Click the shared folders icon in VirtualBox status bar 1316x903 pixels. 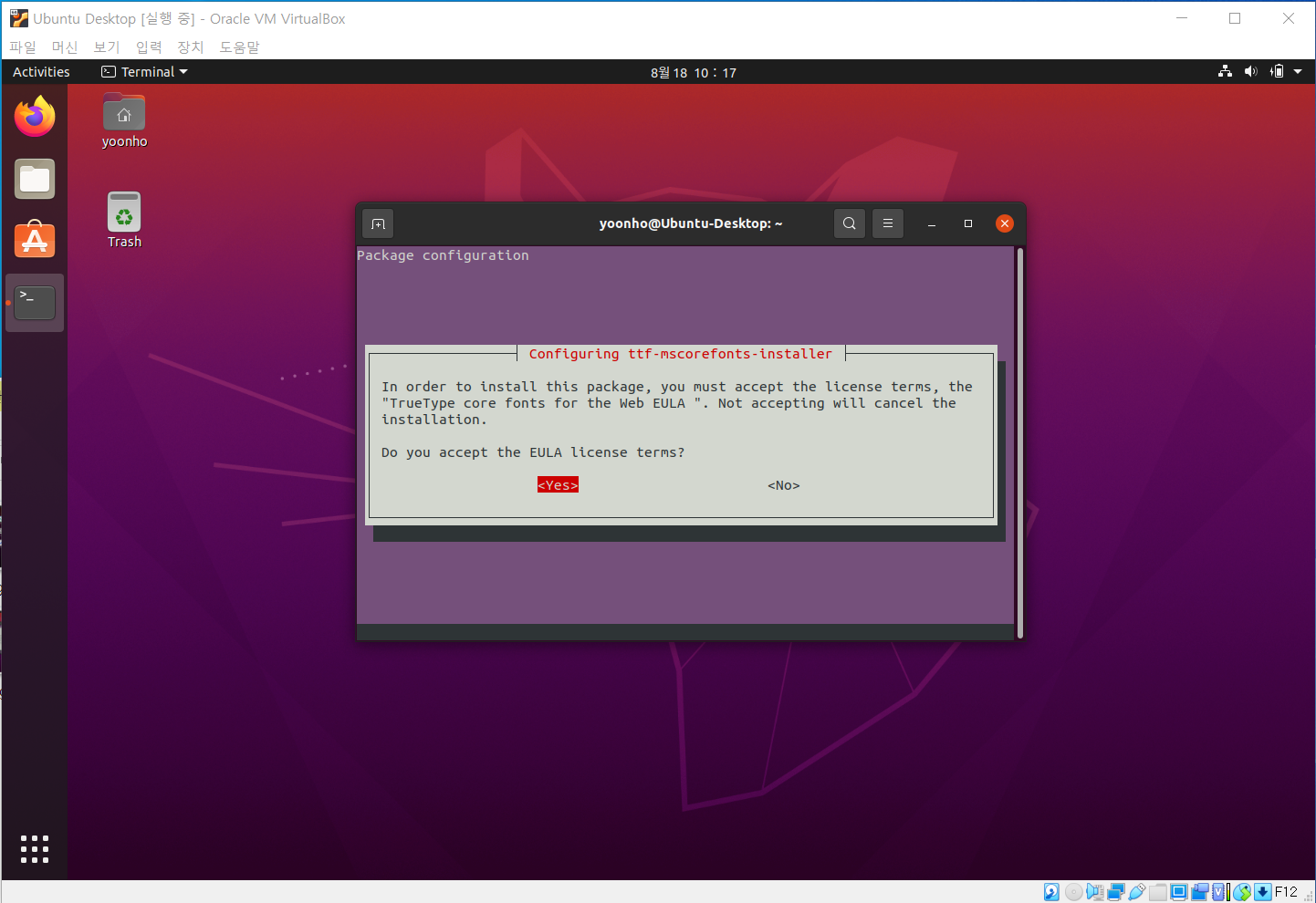(1158, 892)
